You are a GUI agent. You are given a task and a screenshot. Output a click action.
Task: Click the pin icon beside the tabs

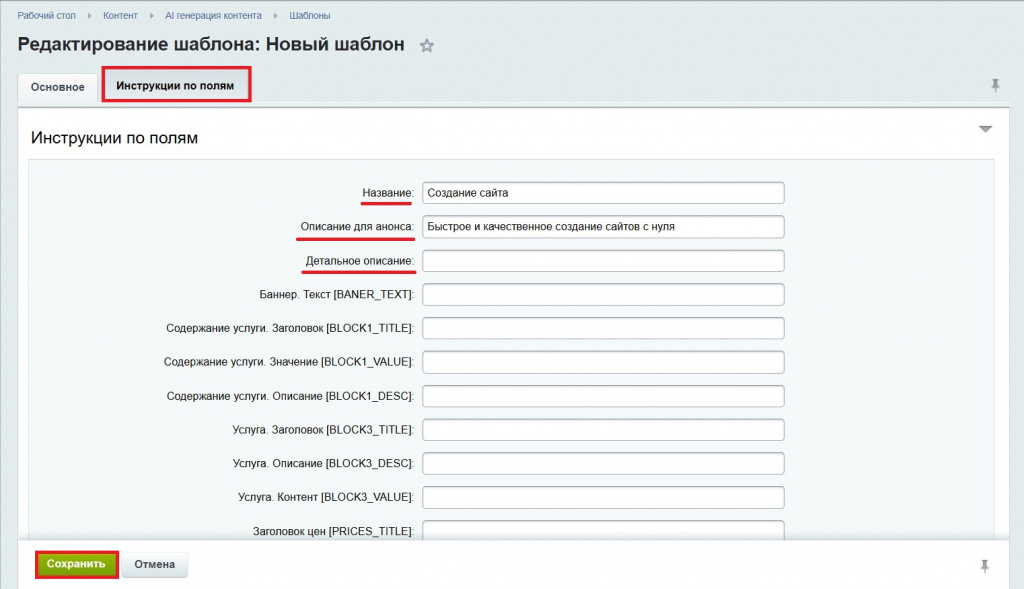click(995, 85)
